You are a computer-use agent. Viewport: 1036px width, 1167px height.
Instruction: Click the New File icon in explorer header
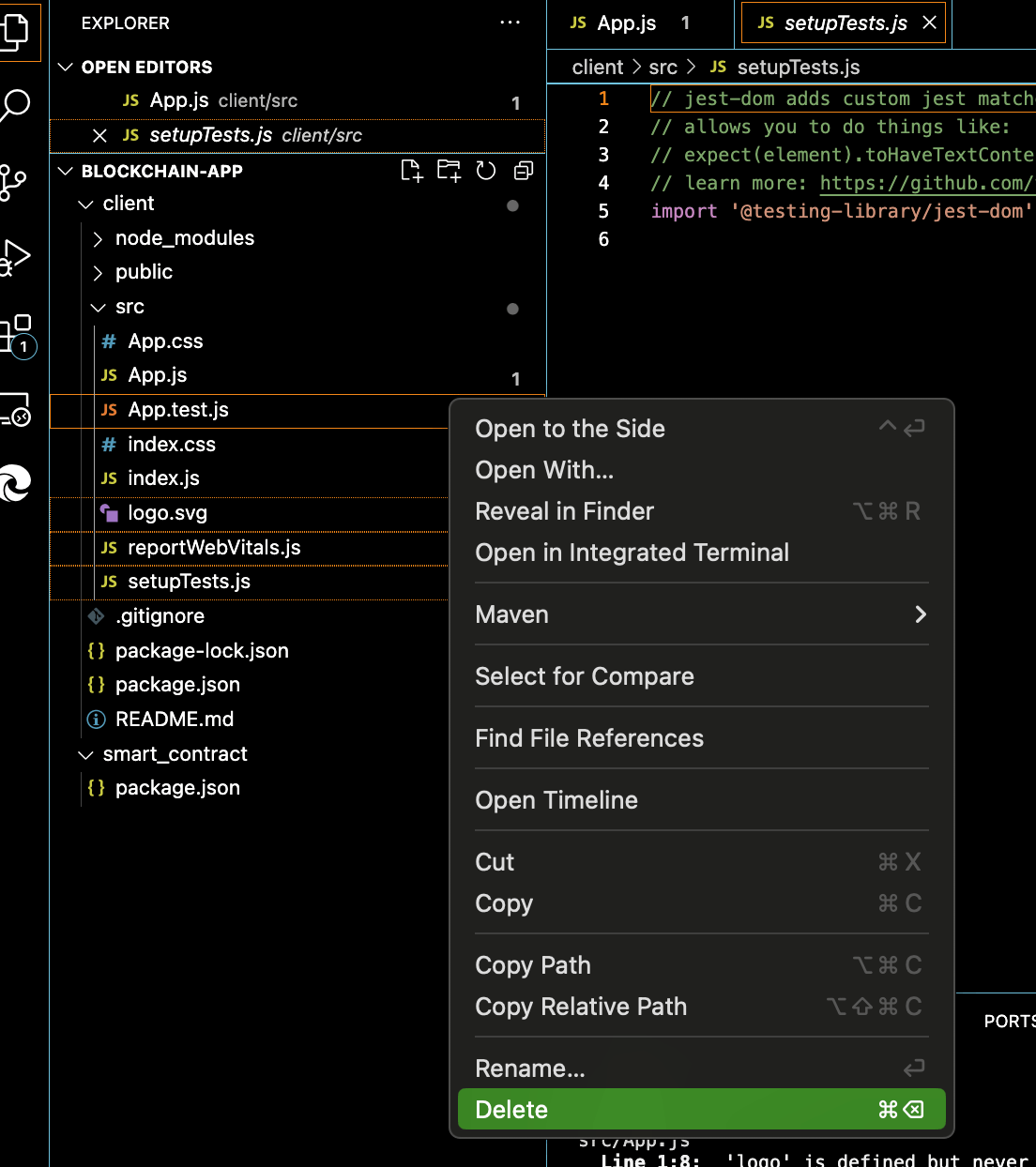tap(411, 171)
